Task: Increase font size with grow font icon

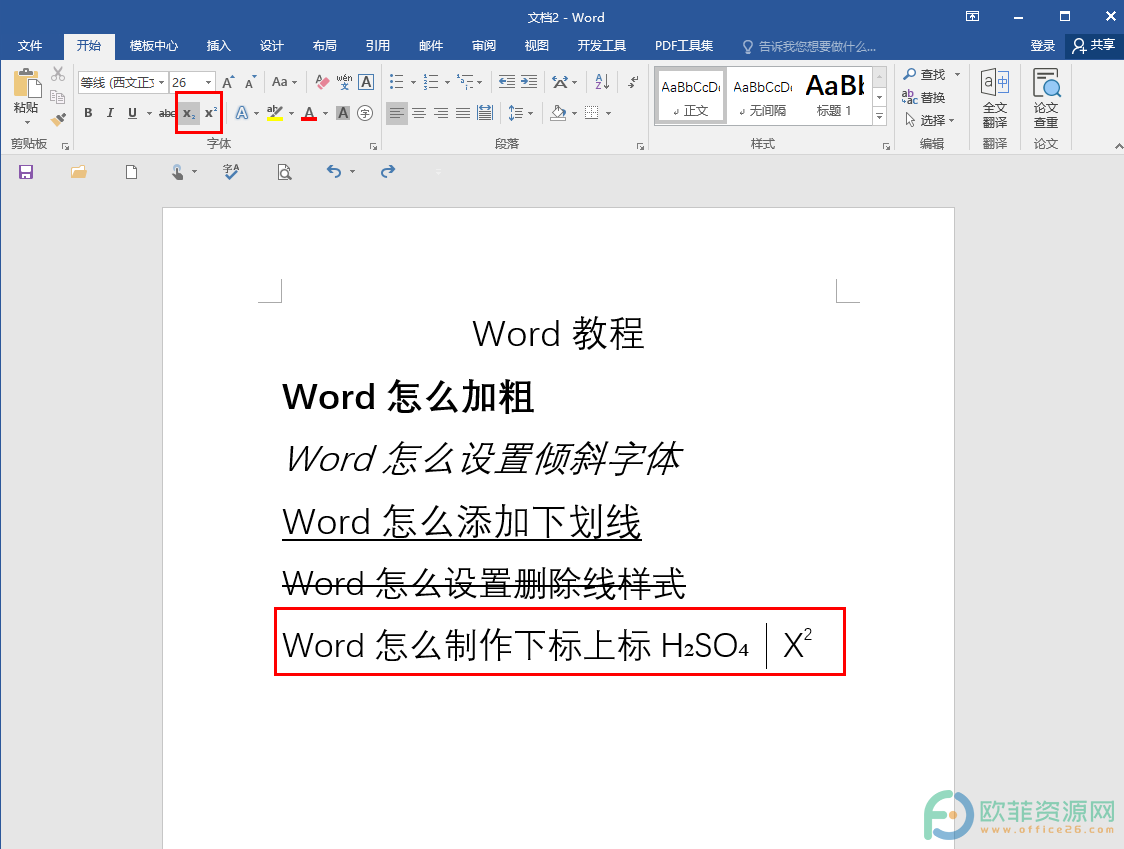Action: click(x=228, y=82)
